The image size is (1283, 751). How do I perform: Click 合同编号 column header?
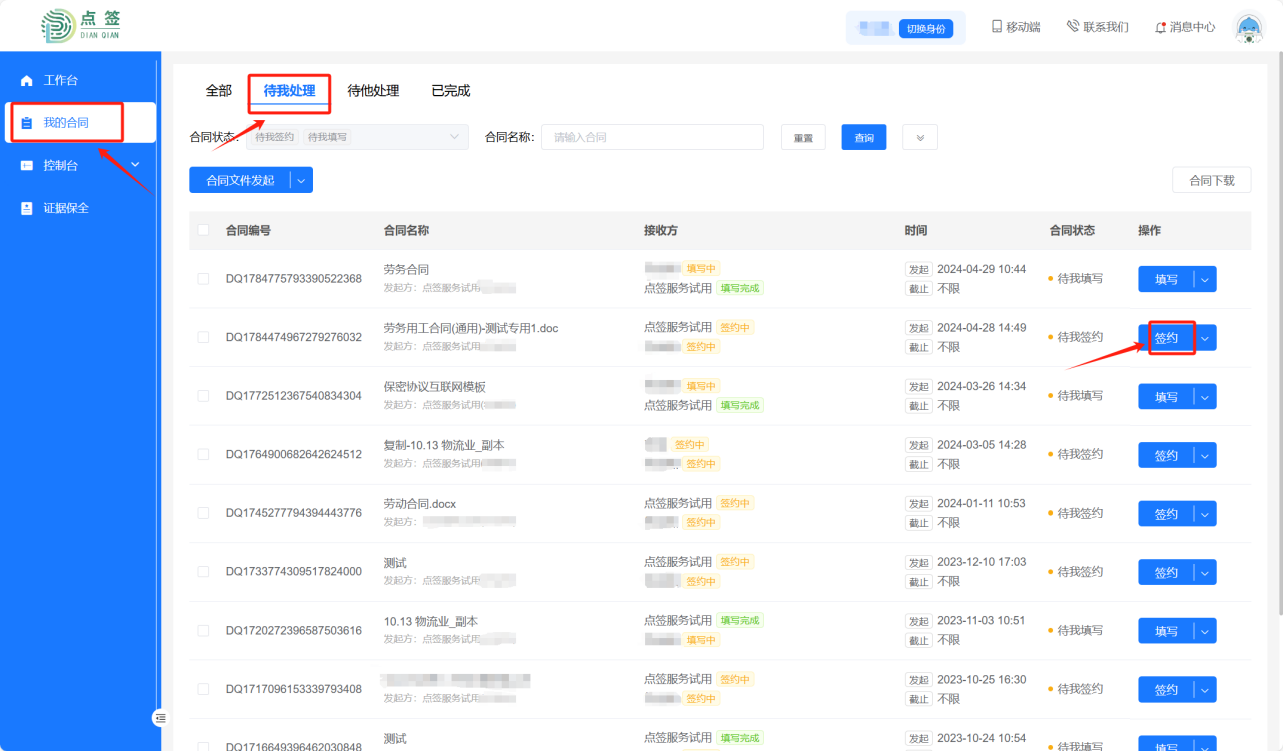pos(248,230)
